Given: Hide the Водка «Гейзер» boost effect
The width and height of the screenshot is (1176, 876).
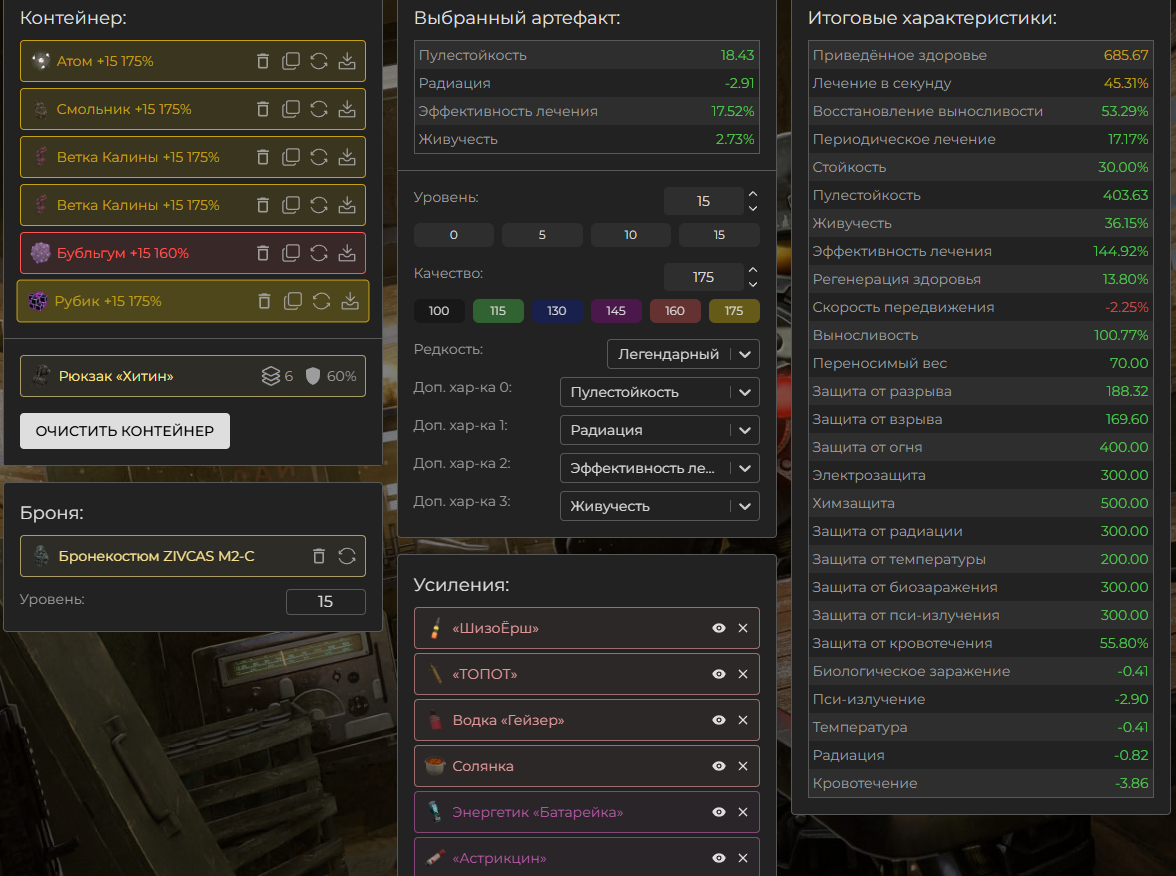Looking at the screenshot, I should [x=718, y=720].
